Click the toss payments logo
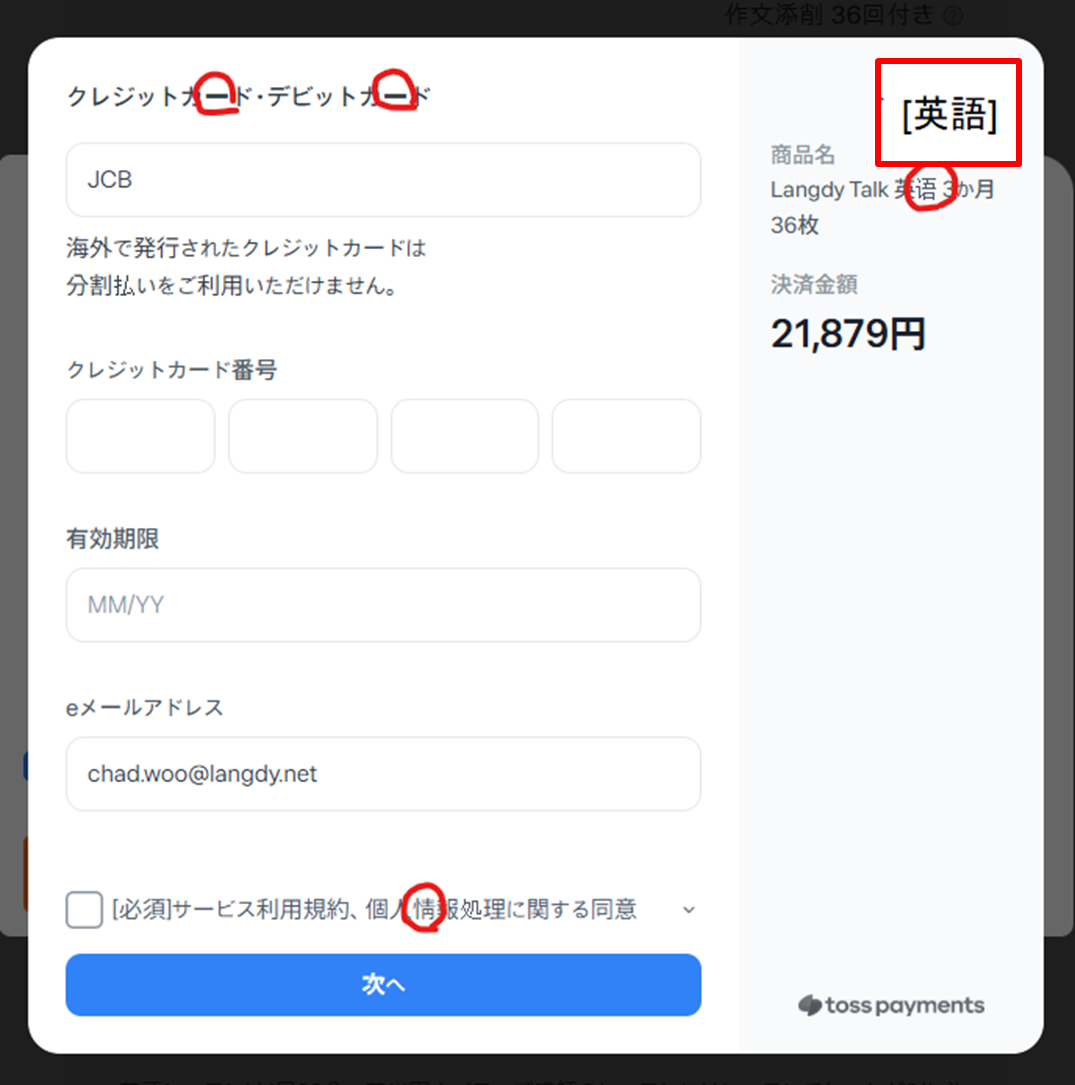Viewport: 1075px width, 1085px height. [891, 1005]
